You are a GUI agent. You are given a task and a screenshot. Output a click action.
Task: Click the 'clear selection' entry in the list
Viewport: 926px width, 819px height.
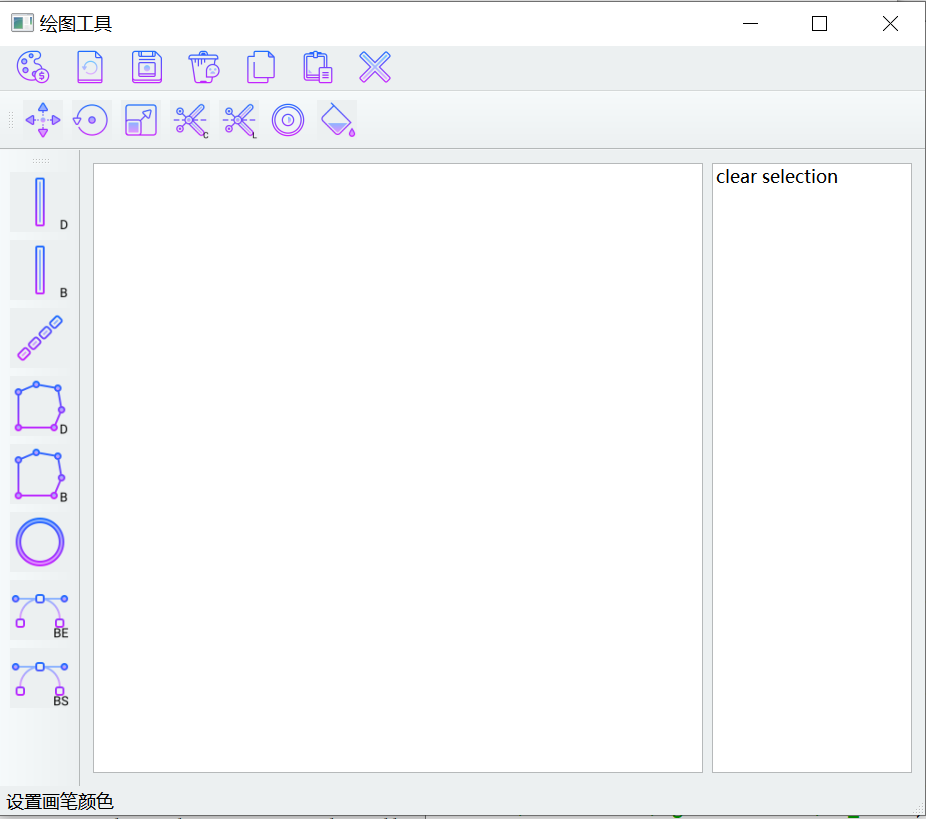[x=777, y=177]
